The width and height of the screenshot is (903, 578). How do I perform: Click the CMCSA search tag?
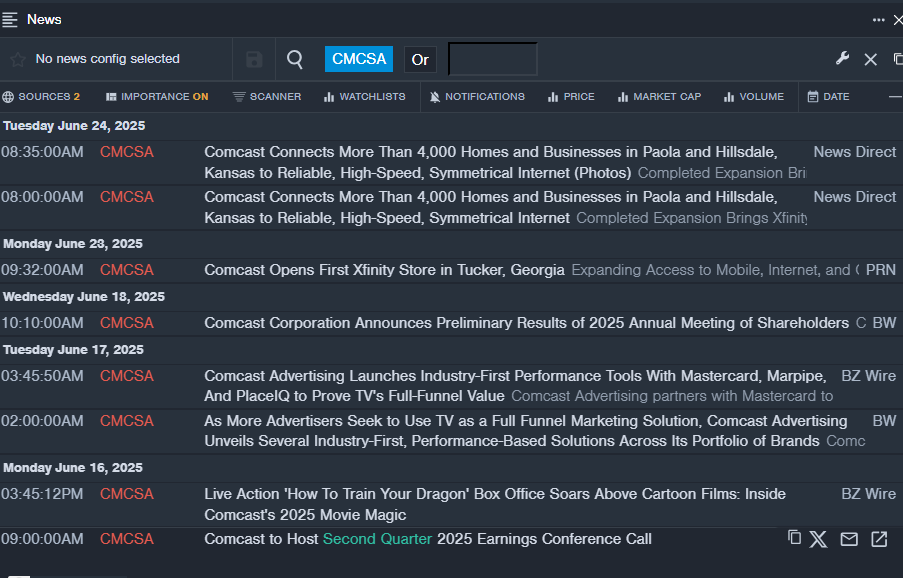(359, 59)
